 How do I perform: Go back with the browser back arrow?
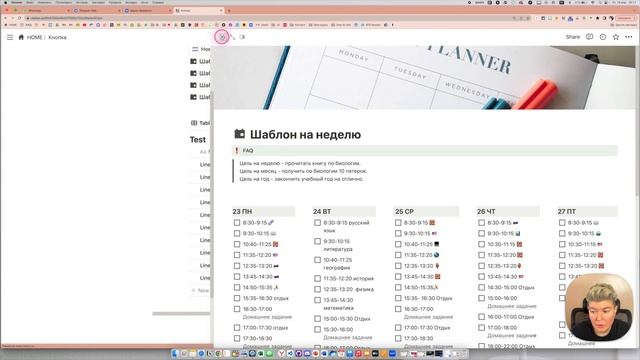point(6,18)
